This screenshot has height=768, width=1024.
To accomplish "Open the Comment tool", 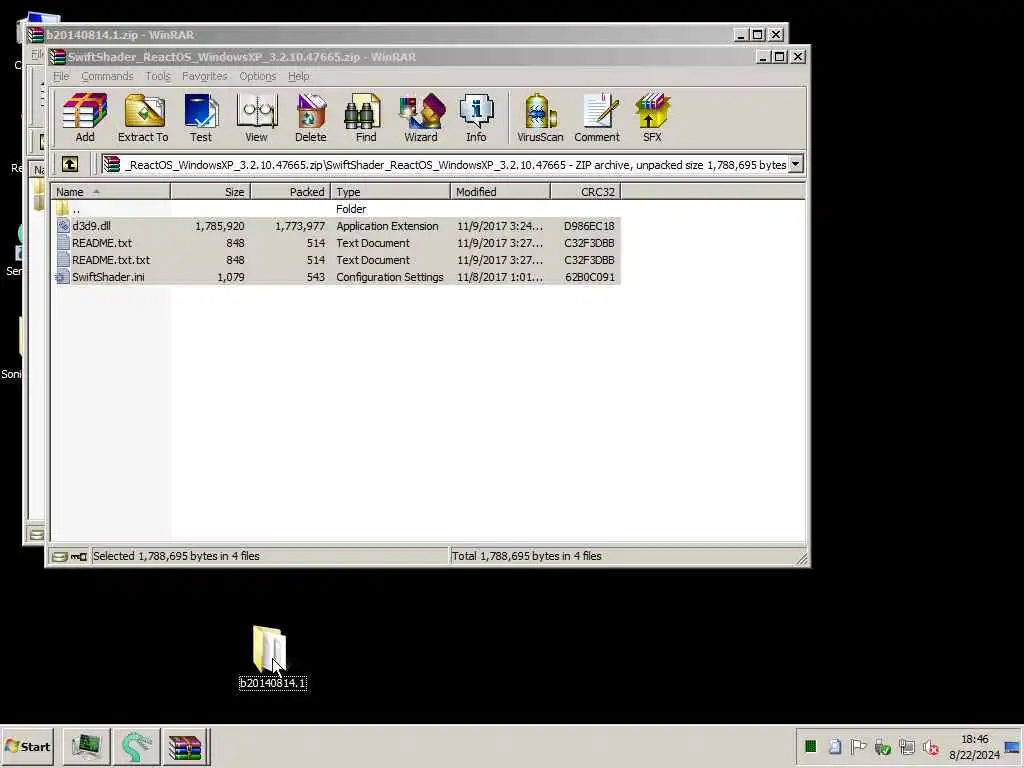I will pos(597,118).
